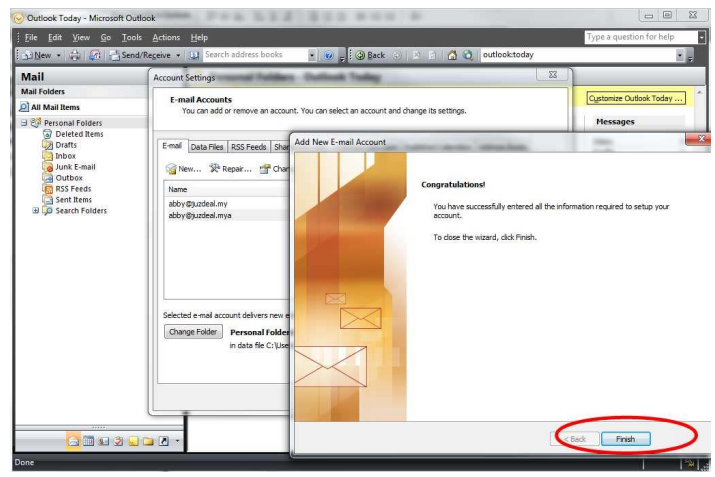Switch to Tasks view icon
This screenshot has width=715, height=477.
click(x=119, y=441)
